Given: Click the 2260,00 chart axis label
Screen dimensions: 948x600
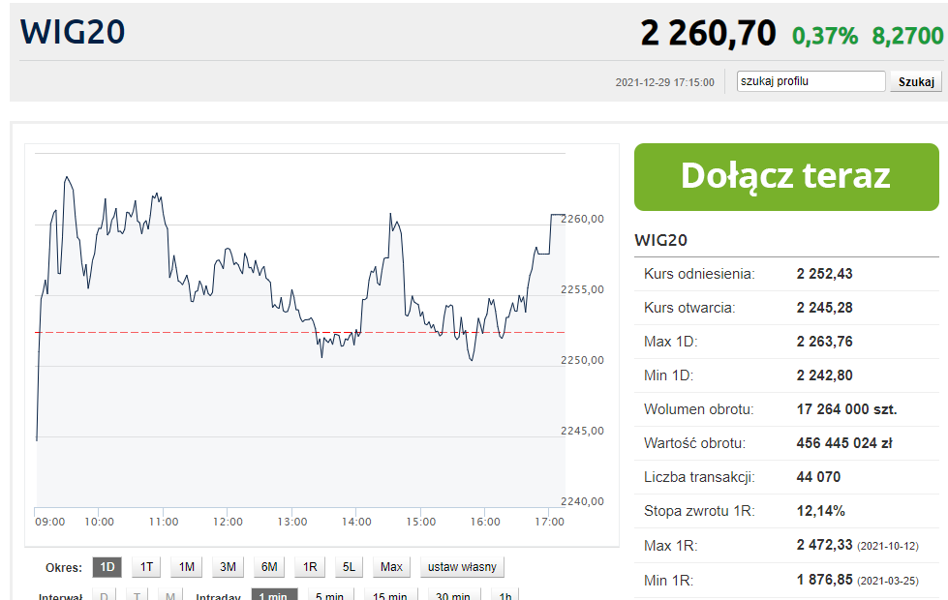Looking at the screenshot, I should [582, 219].
